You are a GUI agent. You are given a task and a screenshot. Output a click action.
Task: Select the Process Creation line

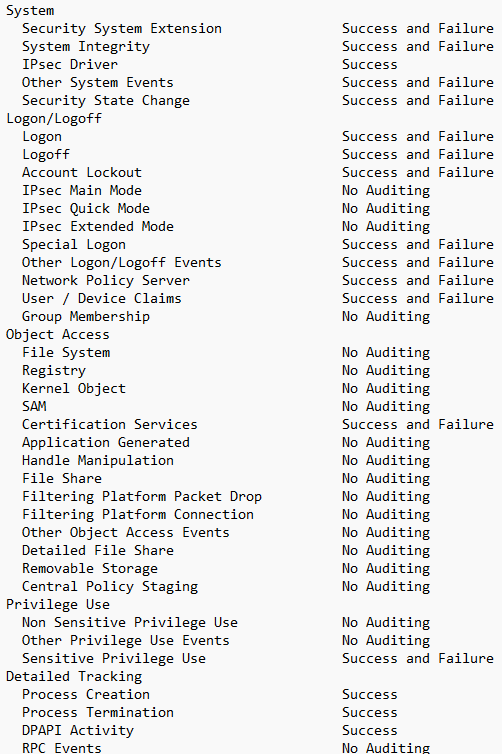[86, 695]
